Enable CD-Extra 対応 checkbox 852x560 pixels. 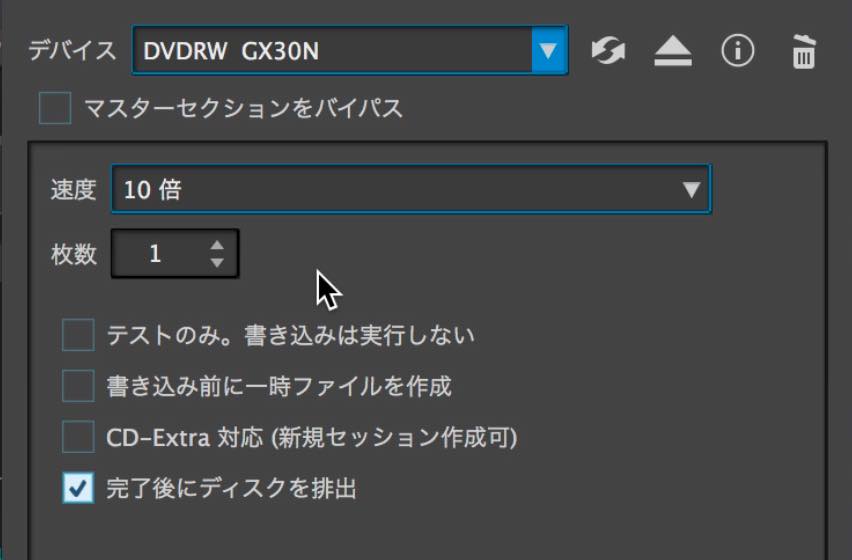click(x=78, y=437)
